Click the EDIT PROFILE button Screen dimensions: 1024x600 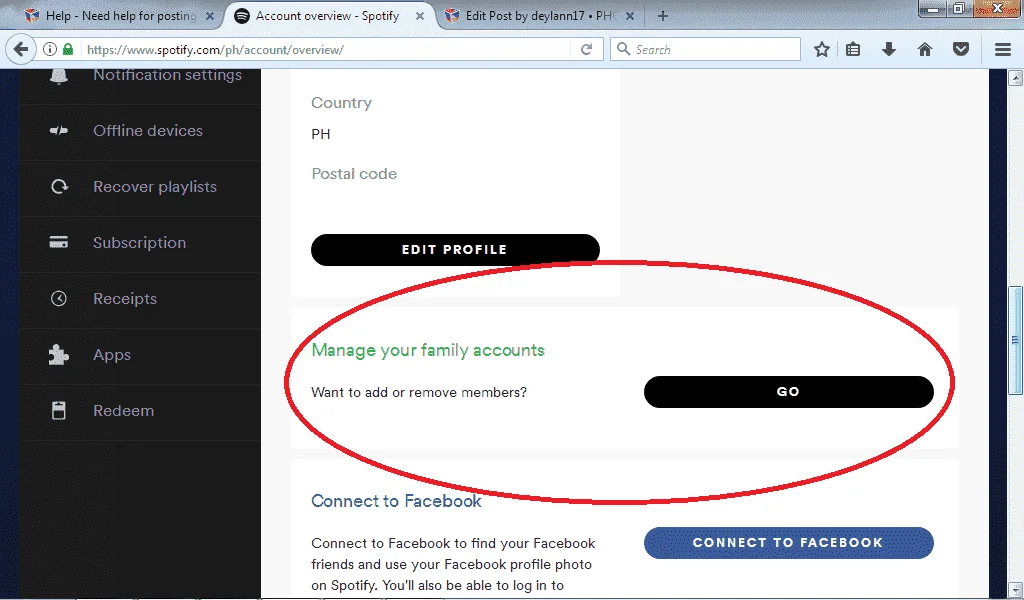pyautogui.click(x=455, y=249)
